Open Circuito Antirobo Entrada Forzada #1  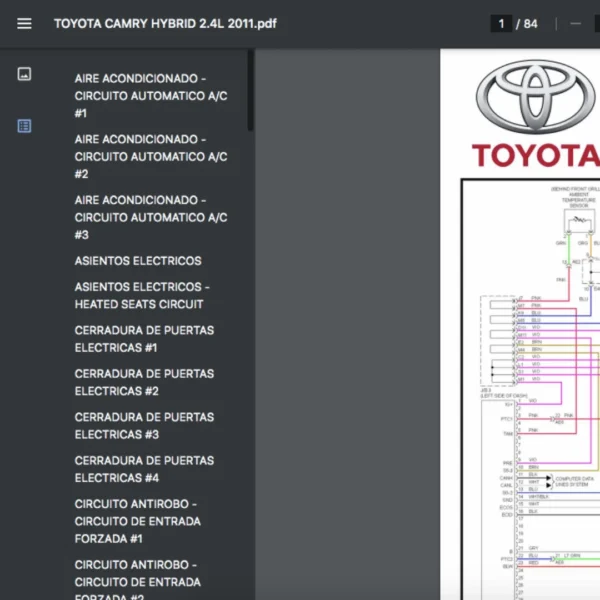coord(137,521)
